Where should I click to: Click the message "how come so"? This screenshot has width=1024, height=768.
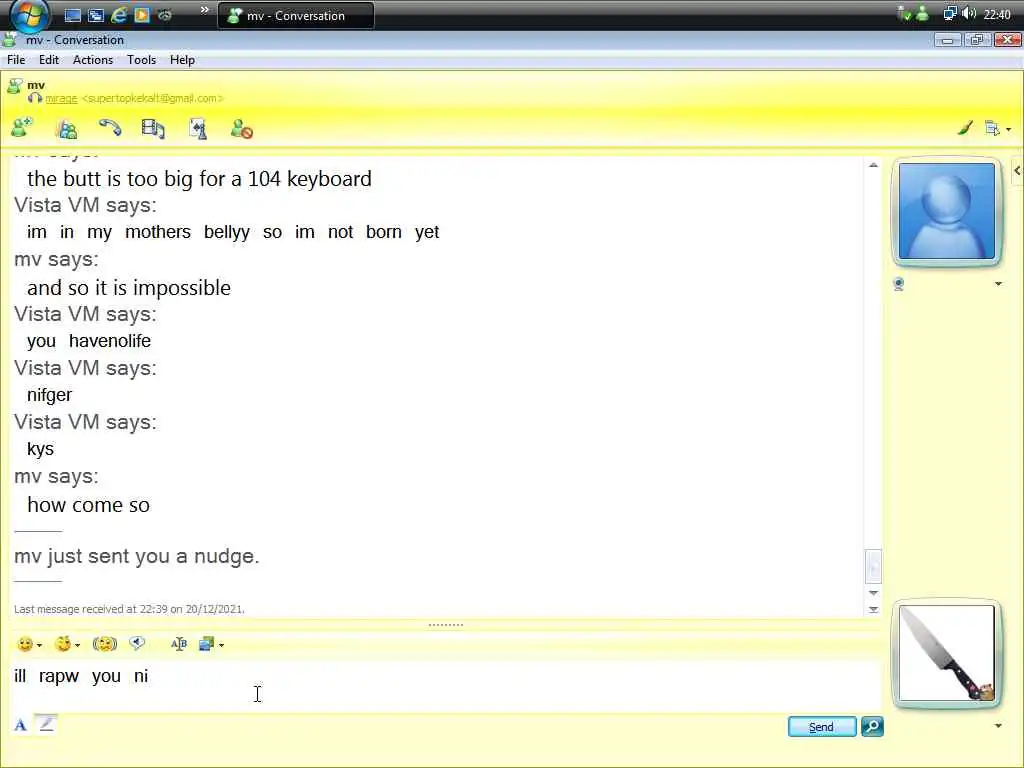click(88, 505)
